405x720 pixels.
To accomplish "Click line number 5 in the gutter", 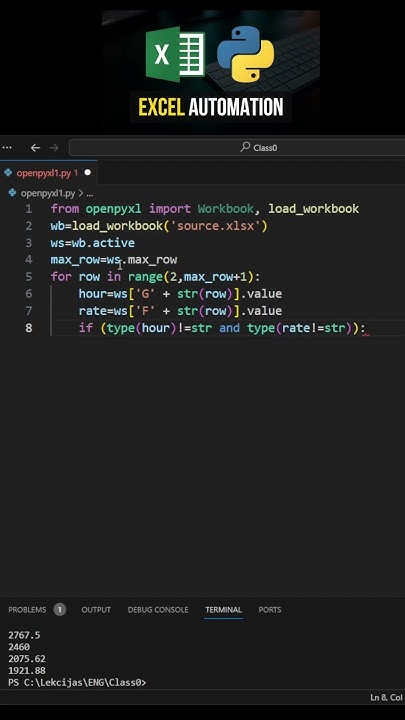I will point(29,277).
